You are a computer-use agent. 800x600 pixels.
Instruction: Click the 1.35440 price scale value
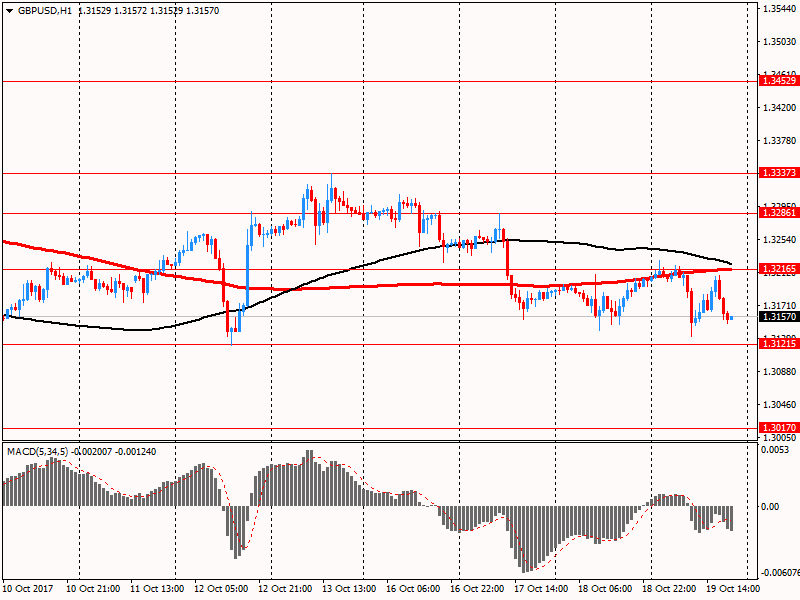[779, 9]
